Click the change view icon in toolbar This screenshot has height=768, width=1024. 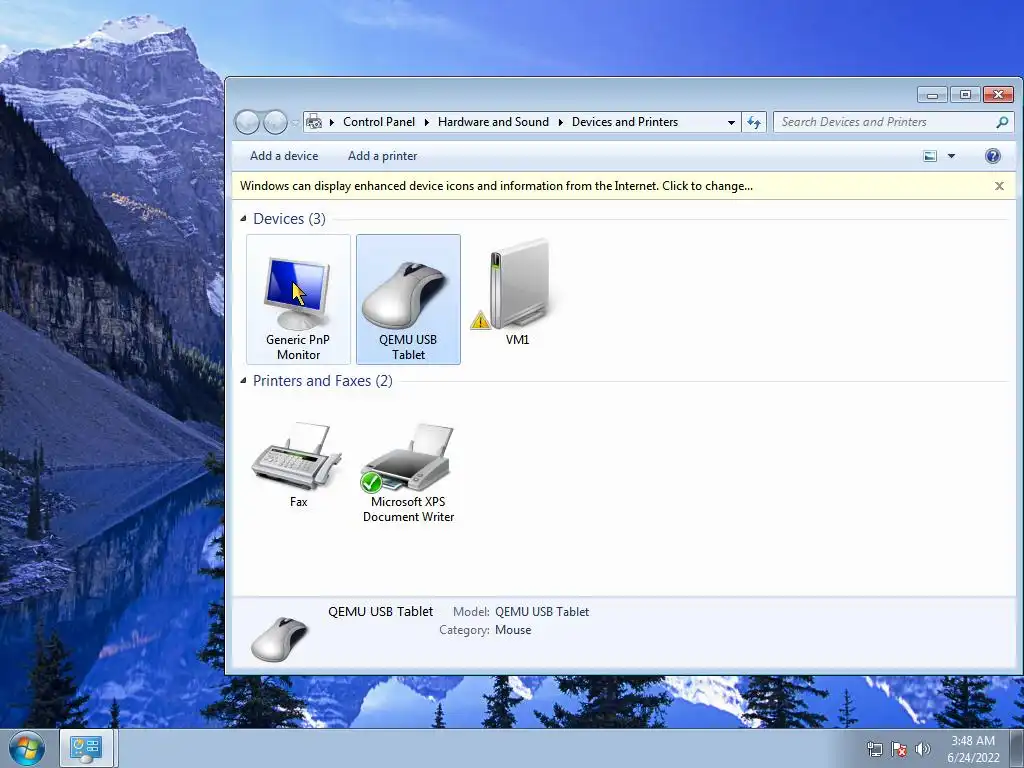pos(930,156)
